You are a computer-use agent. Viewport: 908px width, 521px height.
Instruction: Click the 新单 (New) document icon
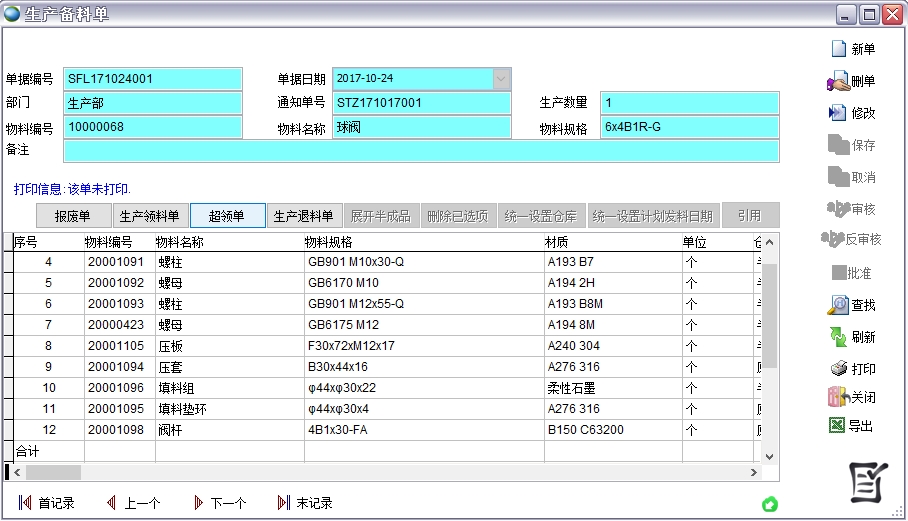tap(838, 49)
